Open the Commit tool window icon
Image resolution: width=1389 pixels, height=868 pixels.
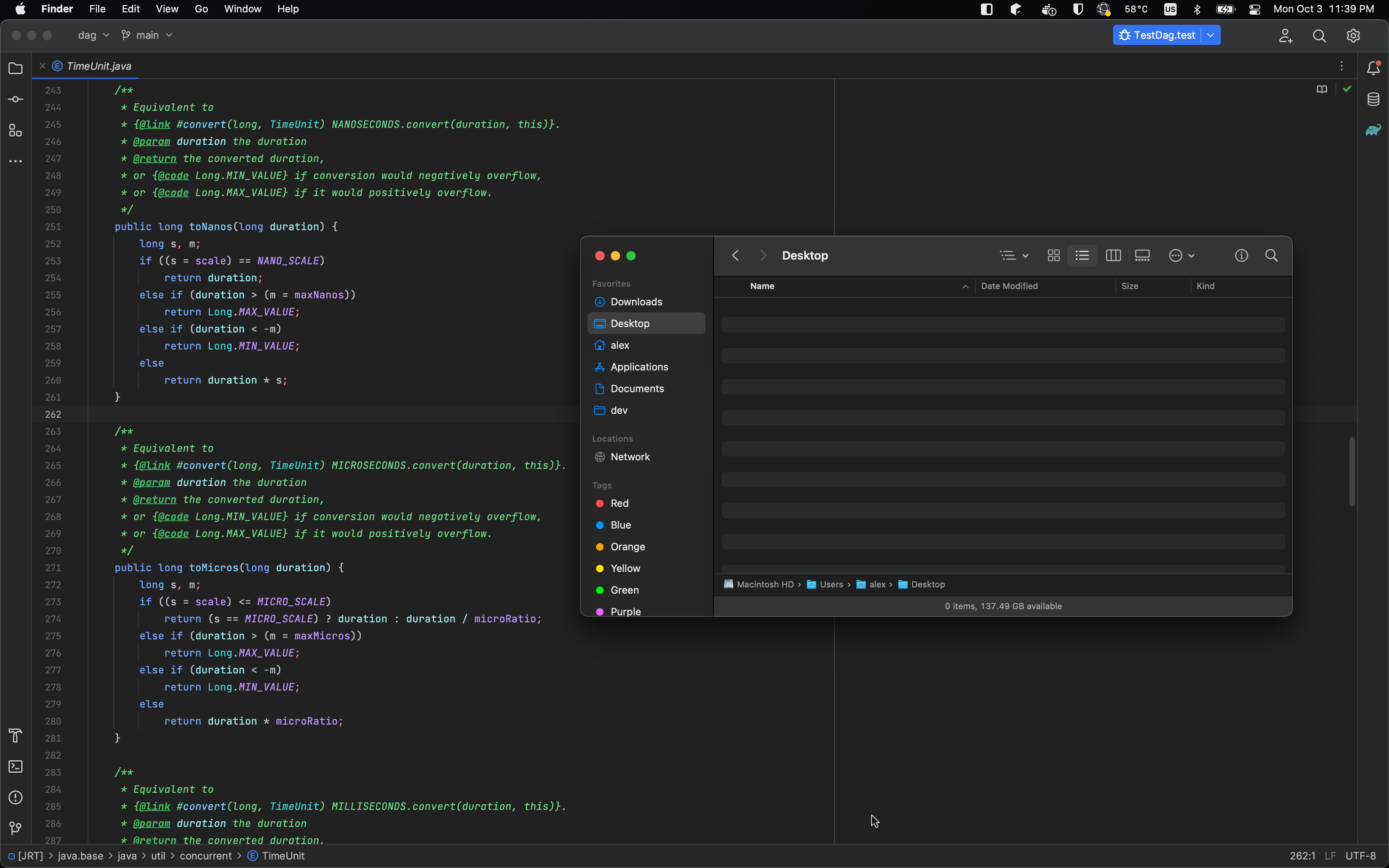point(16,100)
